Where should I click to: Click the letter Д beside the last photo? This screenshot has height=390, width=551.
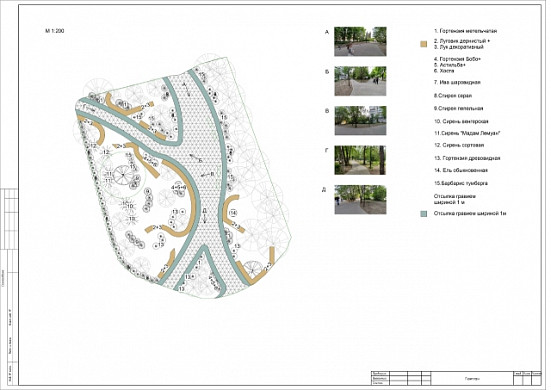pos(324,190)
